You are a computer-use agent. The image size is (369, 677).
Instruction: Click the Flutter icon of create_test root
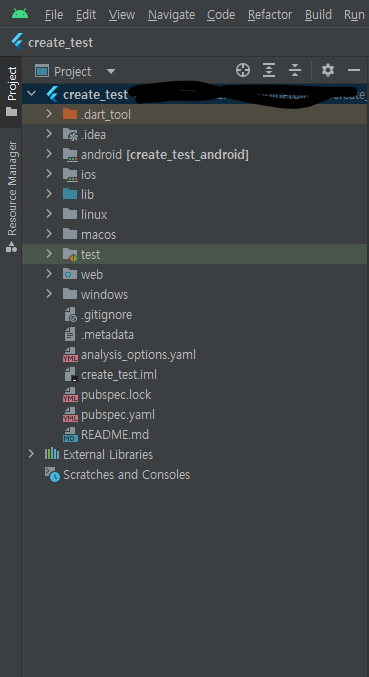pos(53,94)
